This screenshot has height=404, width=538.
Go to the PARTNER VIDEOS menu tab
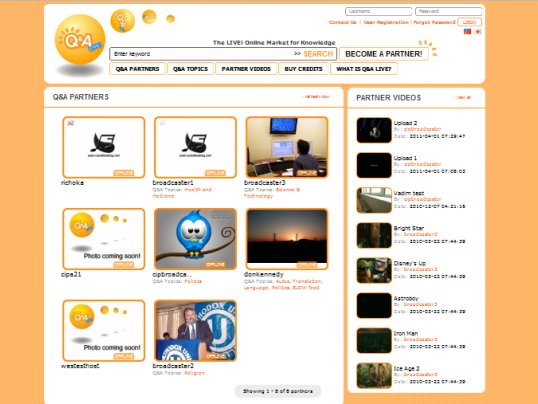click(246, 69)
